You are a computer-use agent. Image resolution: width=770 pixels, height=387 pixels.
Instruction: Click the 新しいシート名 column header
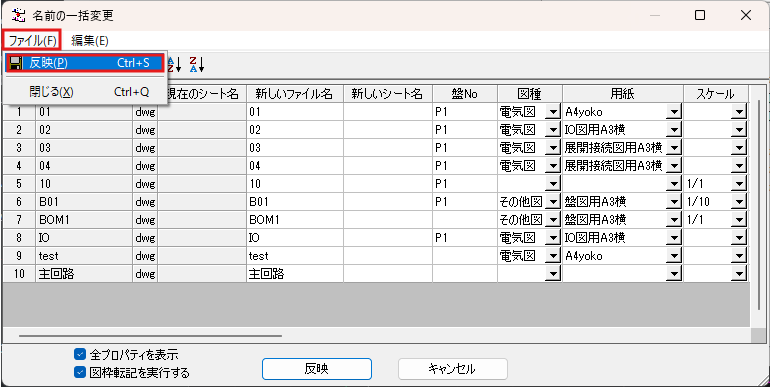click(388, 94)
